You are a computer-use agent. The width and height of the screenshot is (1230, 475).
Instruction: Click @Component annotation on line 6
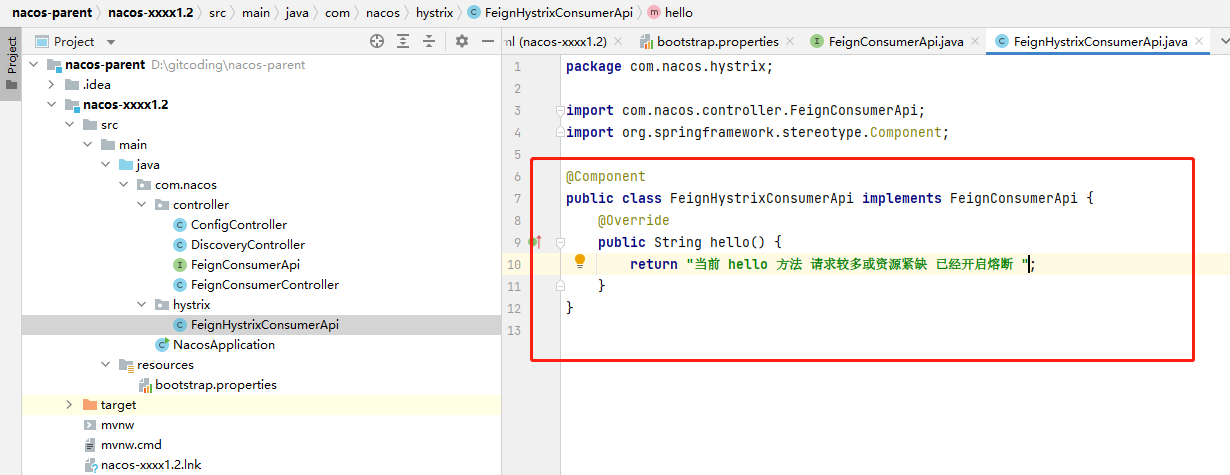(x=606, y=176)
